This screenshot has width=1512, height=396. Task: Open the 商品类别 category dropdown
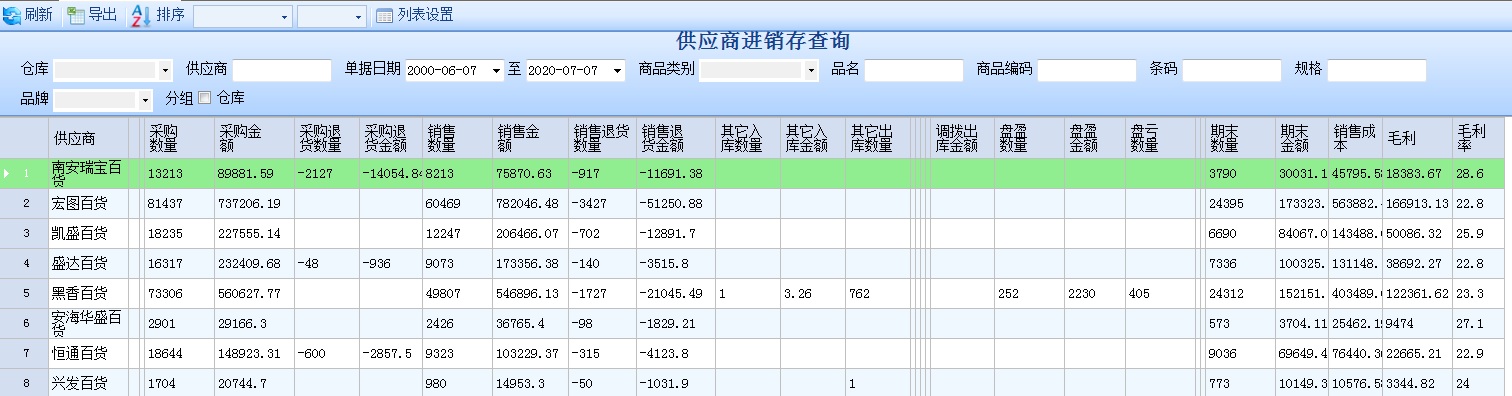click(811, 70)
